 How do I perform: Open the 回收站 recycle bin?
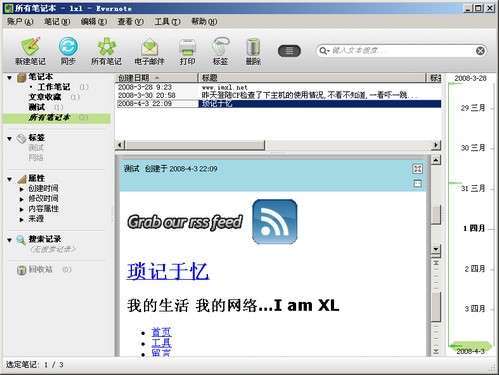click(x=41, y=269)
